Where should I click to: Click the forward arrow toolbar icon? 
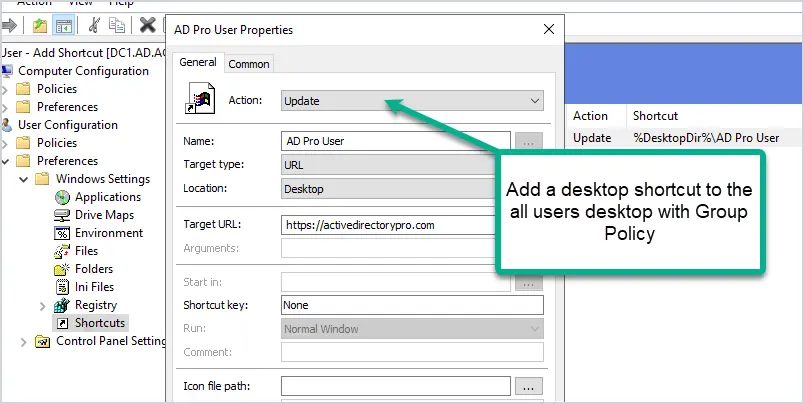(x=9, y=25)
